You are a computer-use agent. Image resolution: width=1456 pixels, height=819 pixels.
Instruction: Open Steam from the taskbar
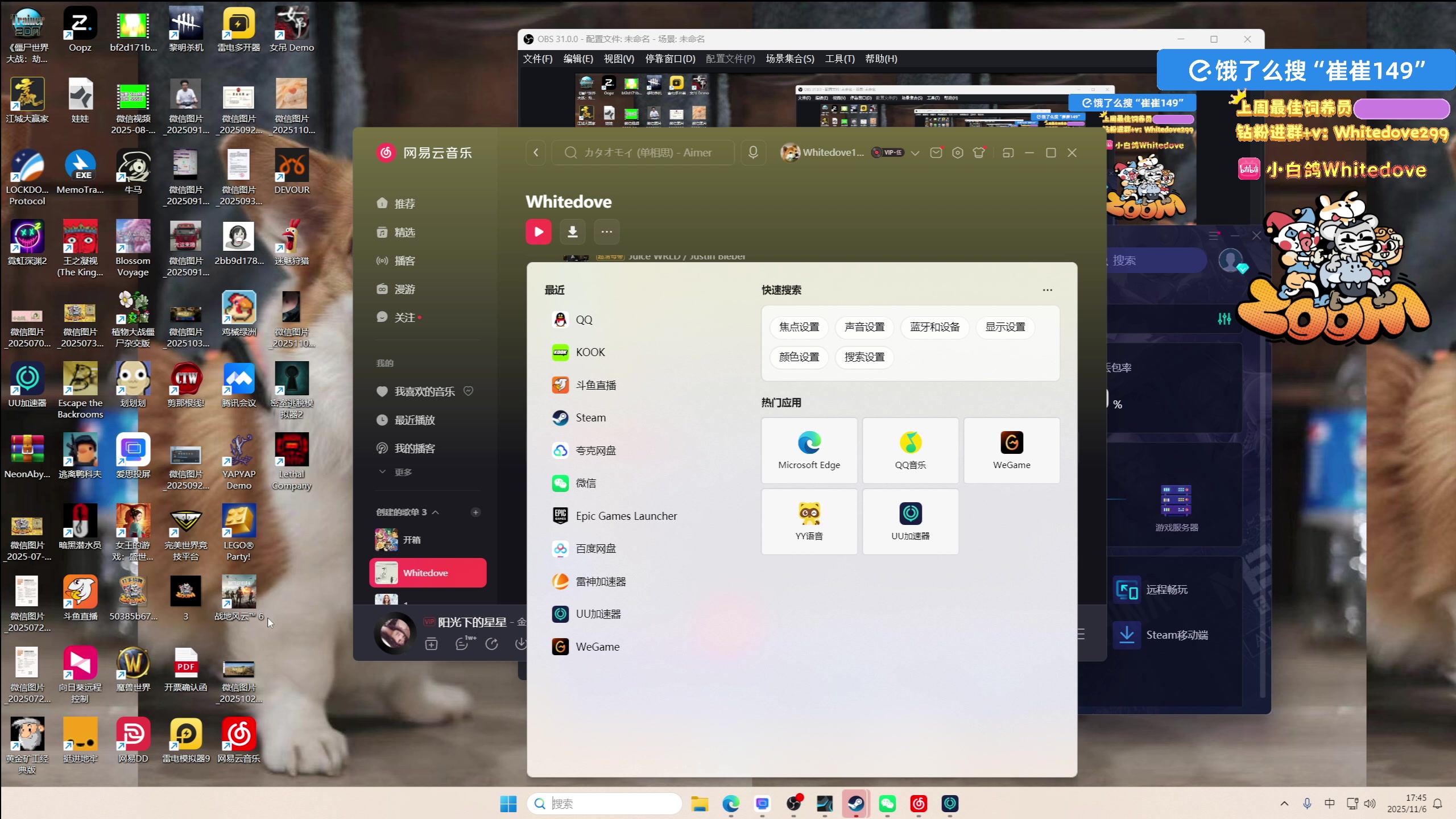[x=856, y=803]
